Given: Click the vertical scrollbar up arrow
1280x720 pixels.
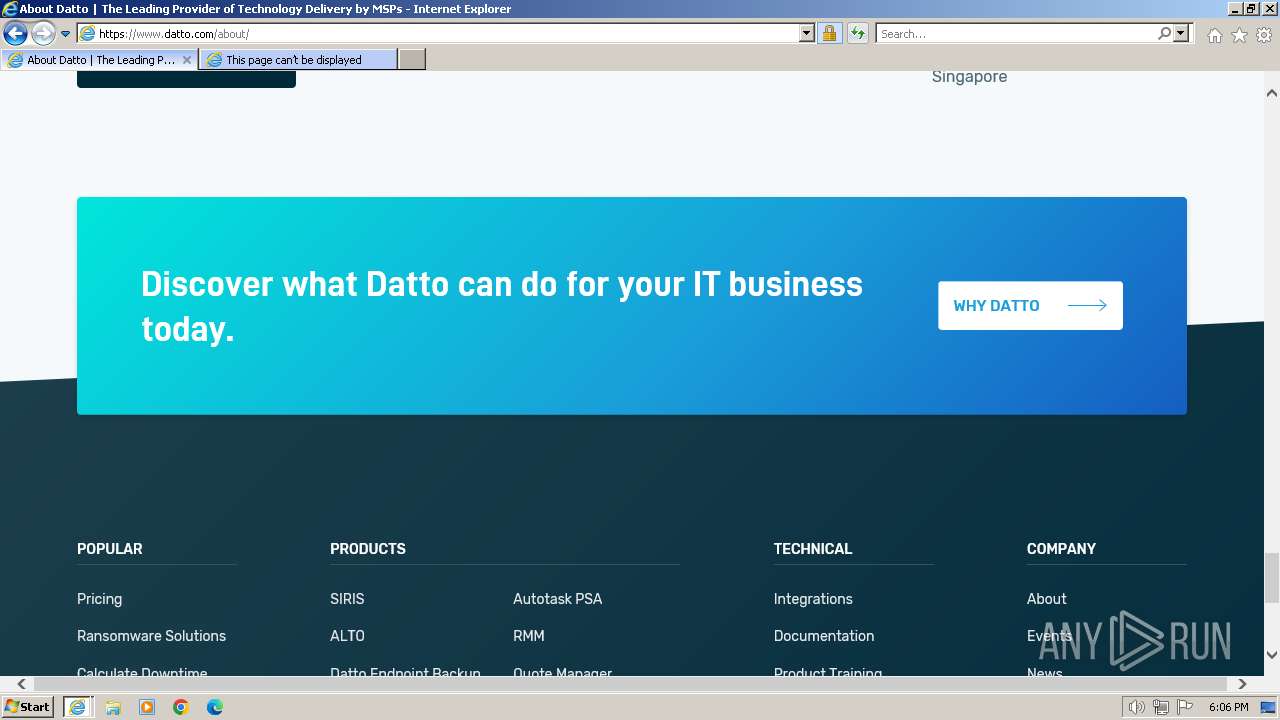Looking at the screenshot, I should (1272, 93).
